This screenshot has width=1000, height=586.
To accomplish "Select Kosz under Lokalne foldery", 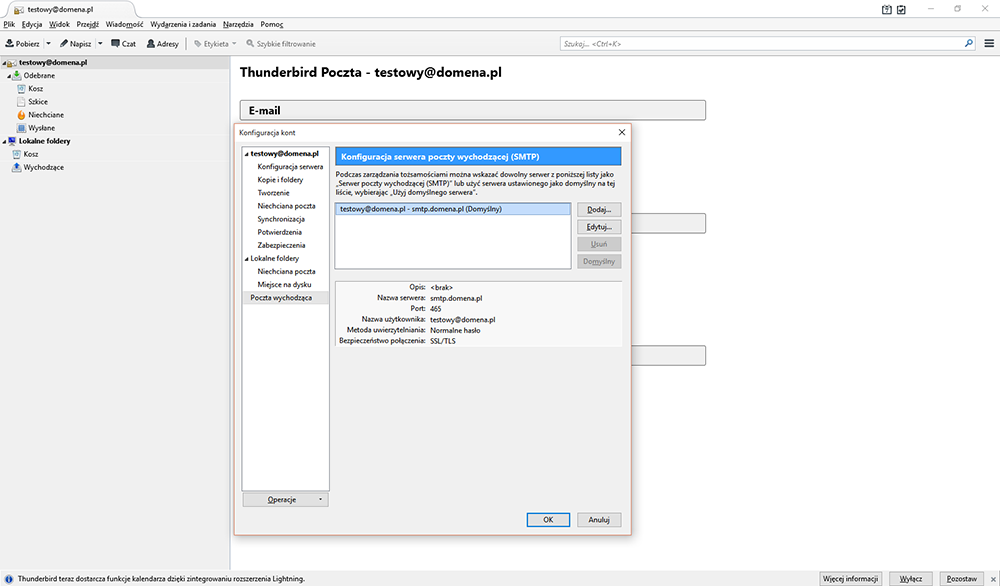I will (31, 154).
